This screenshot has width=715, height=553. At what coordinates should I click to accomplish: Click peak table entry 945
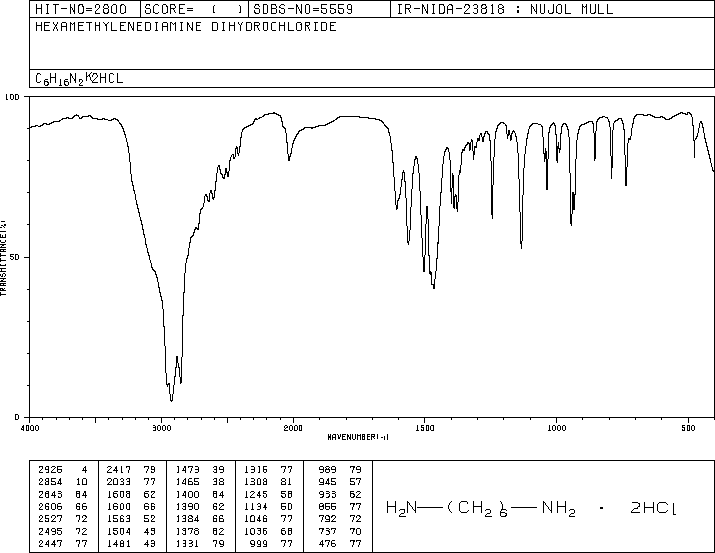point(327,482)
